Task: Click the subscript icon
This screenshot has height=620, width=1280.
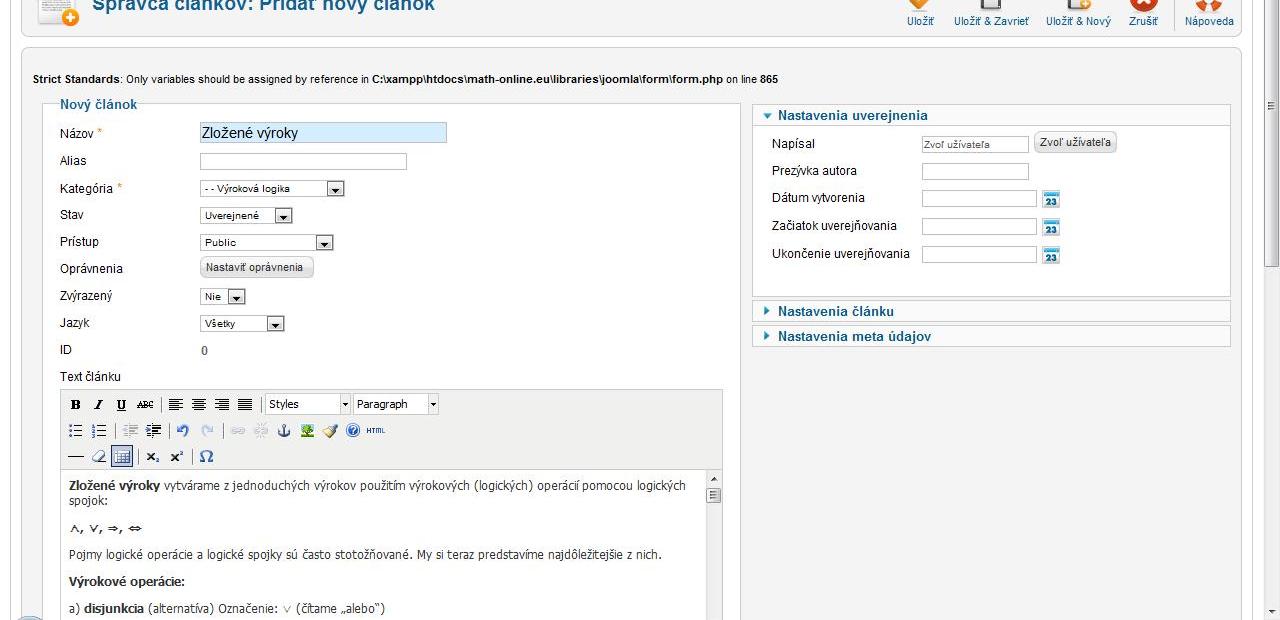Action: pos(152,457)
